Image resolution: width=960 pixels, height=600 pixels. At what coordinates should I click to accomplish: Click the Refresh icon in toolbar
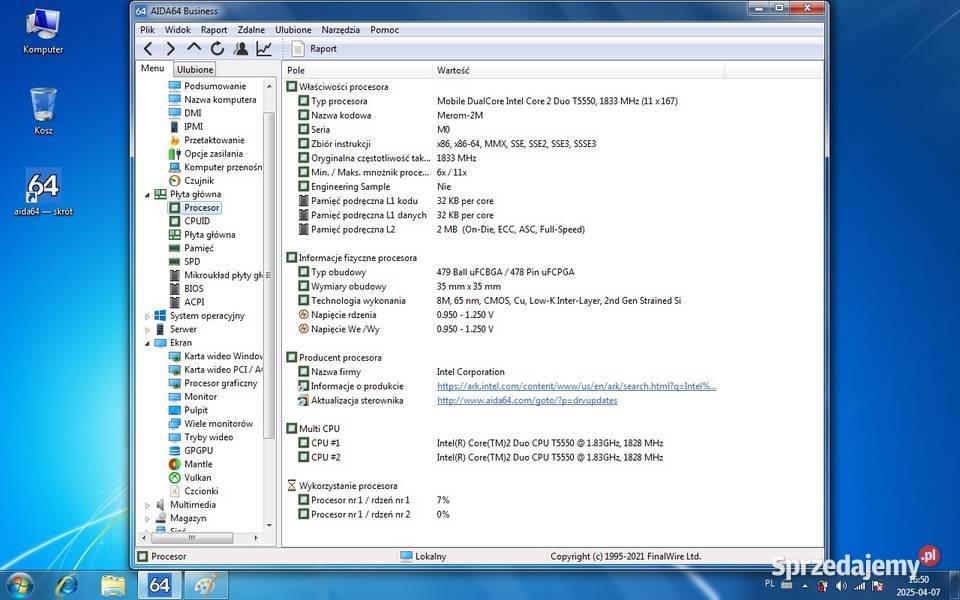coord(217,48)
